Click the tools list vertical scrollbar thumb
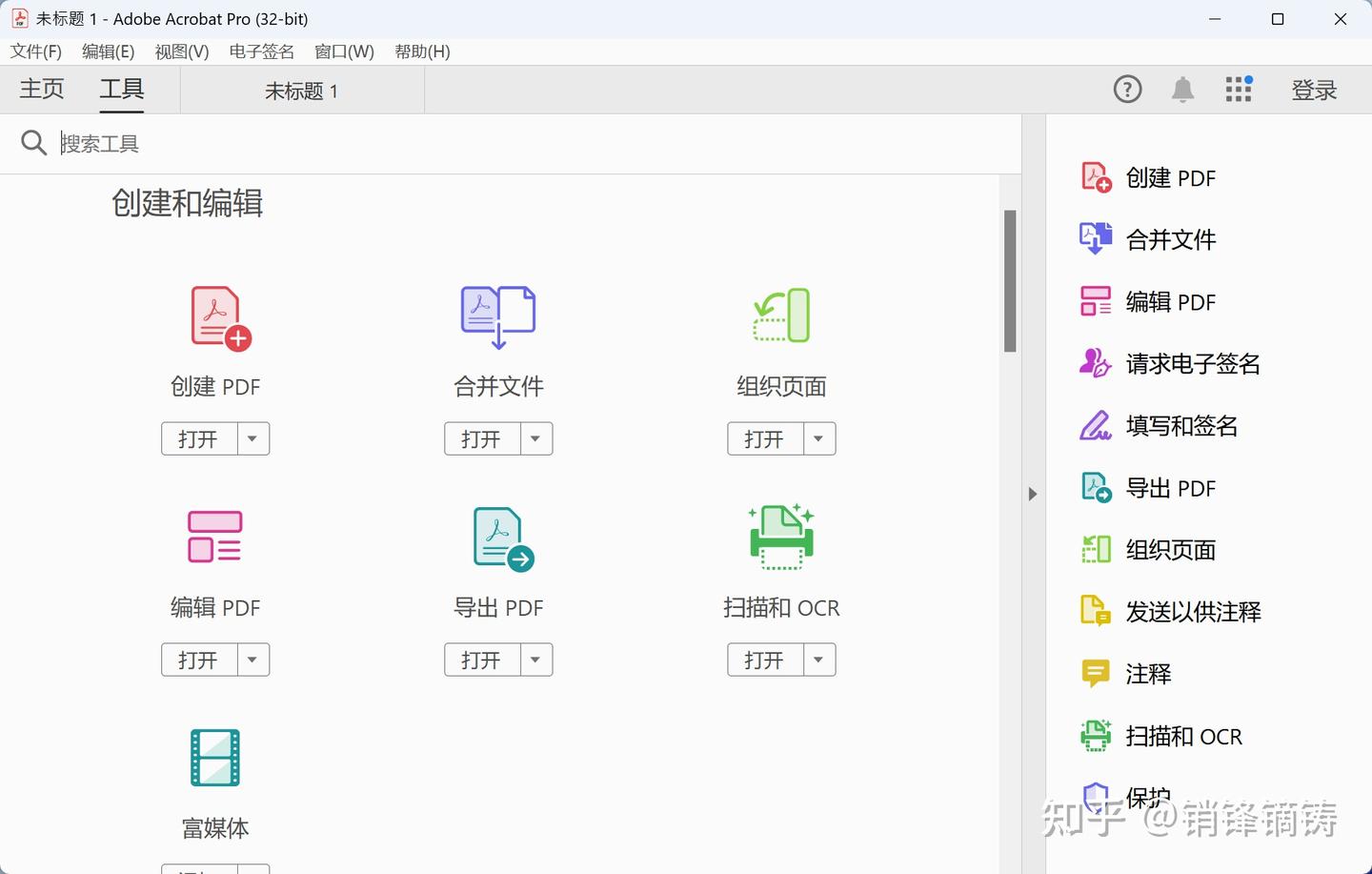 [x=1010, y=281]
